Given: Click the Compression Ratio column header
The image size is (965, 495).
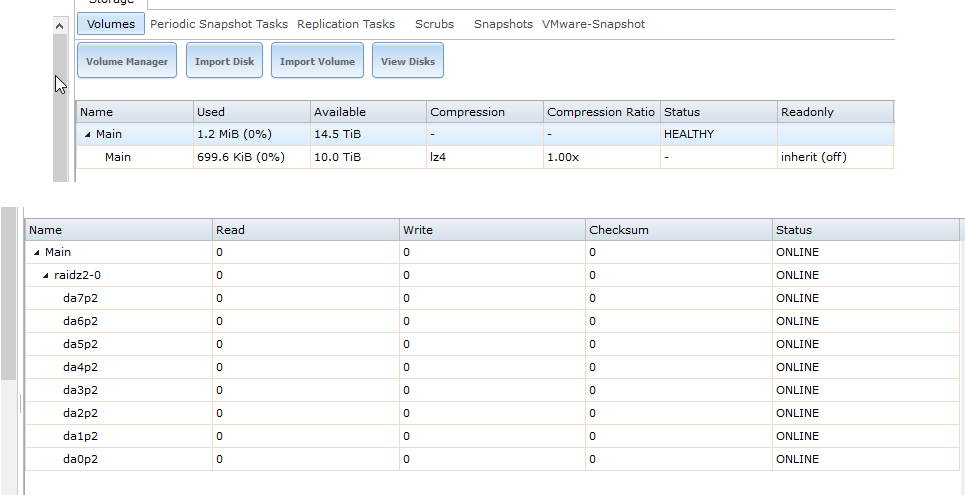Looking at the screenshot, I should tap(601, 112).
